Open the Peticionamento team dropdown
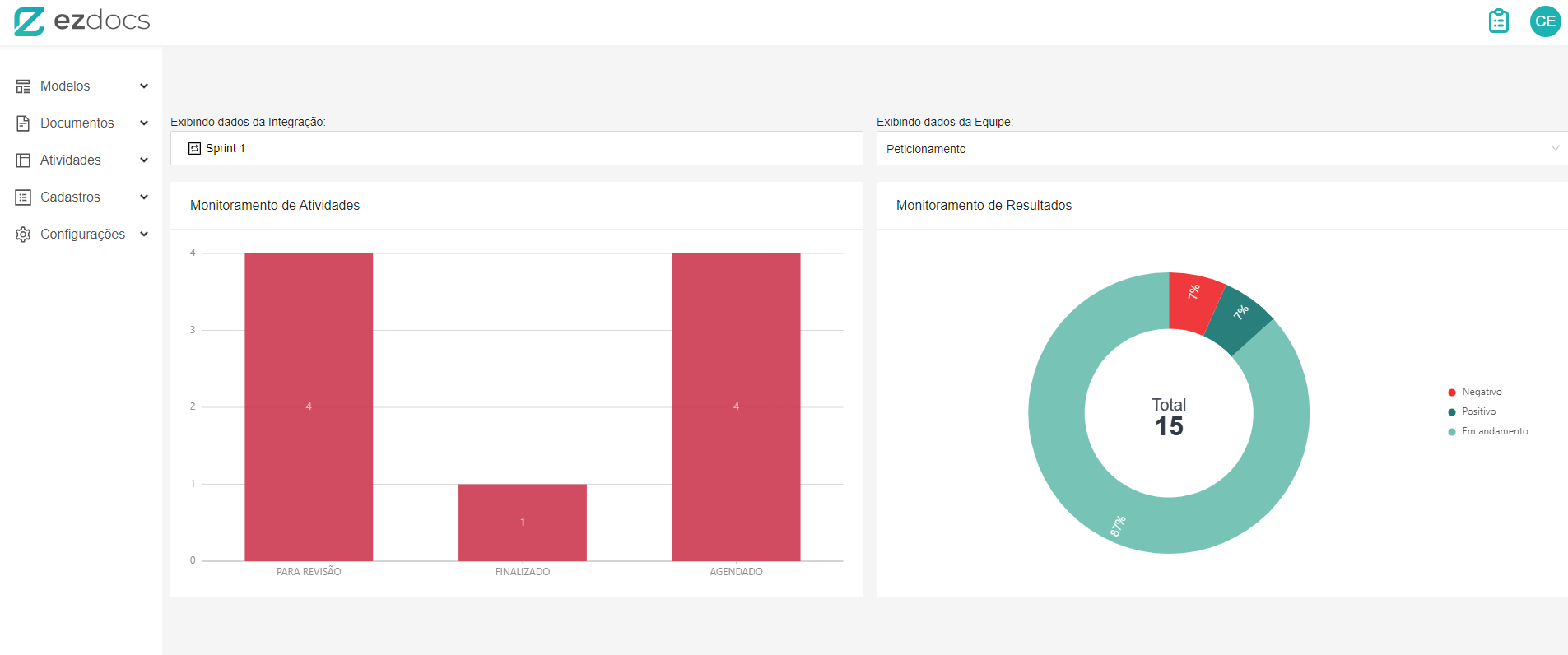The width and height of the screenshot is (1568, 655). [1221, 149]
